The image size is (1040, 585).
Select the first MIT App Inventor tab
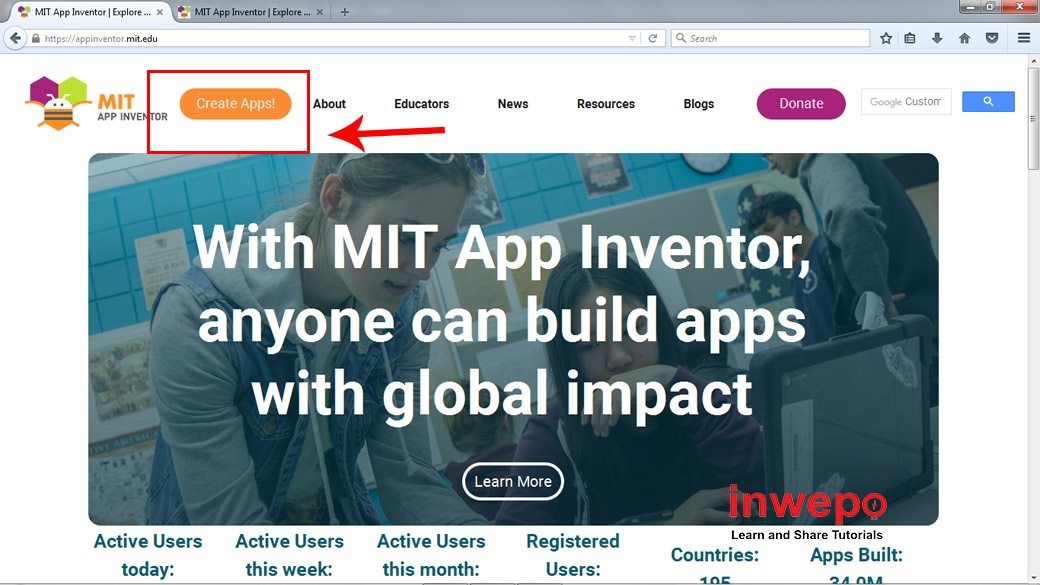(x=92, y=12)
